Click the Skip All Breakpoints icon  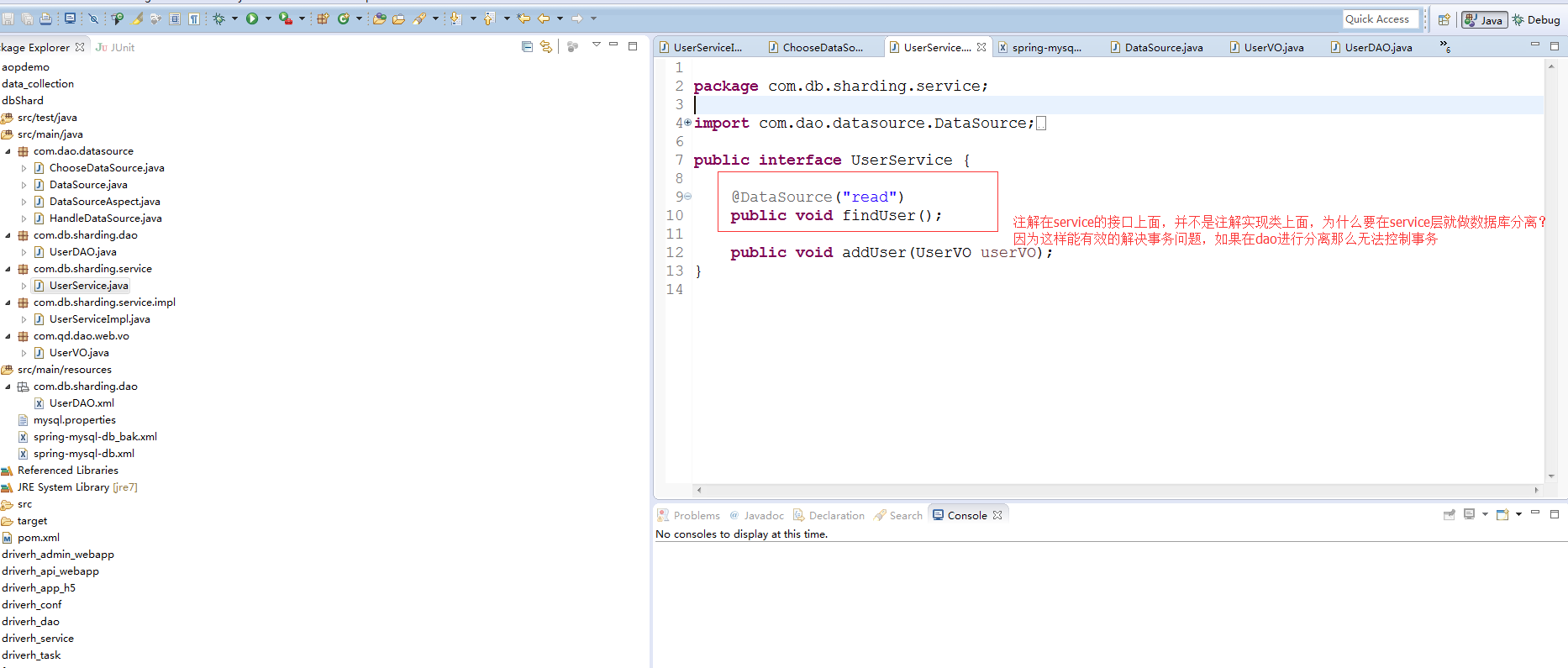pyautogui.click(x=93, y=18)
